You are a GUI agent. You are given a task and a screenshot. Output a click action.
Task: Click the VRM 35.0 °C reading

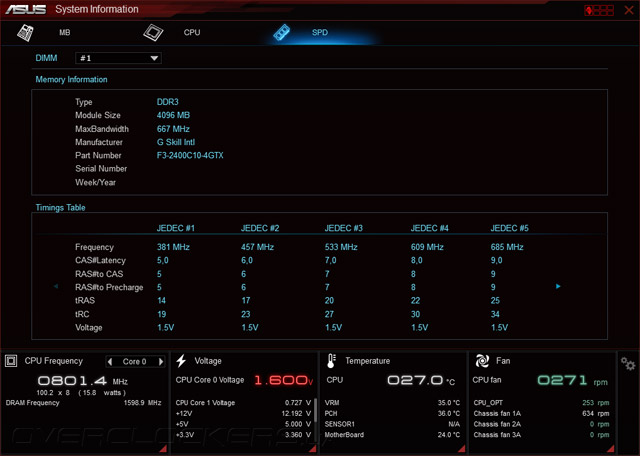449,403
